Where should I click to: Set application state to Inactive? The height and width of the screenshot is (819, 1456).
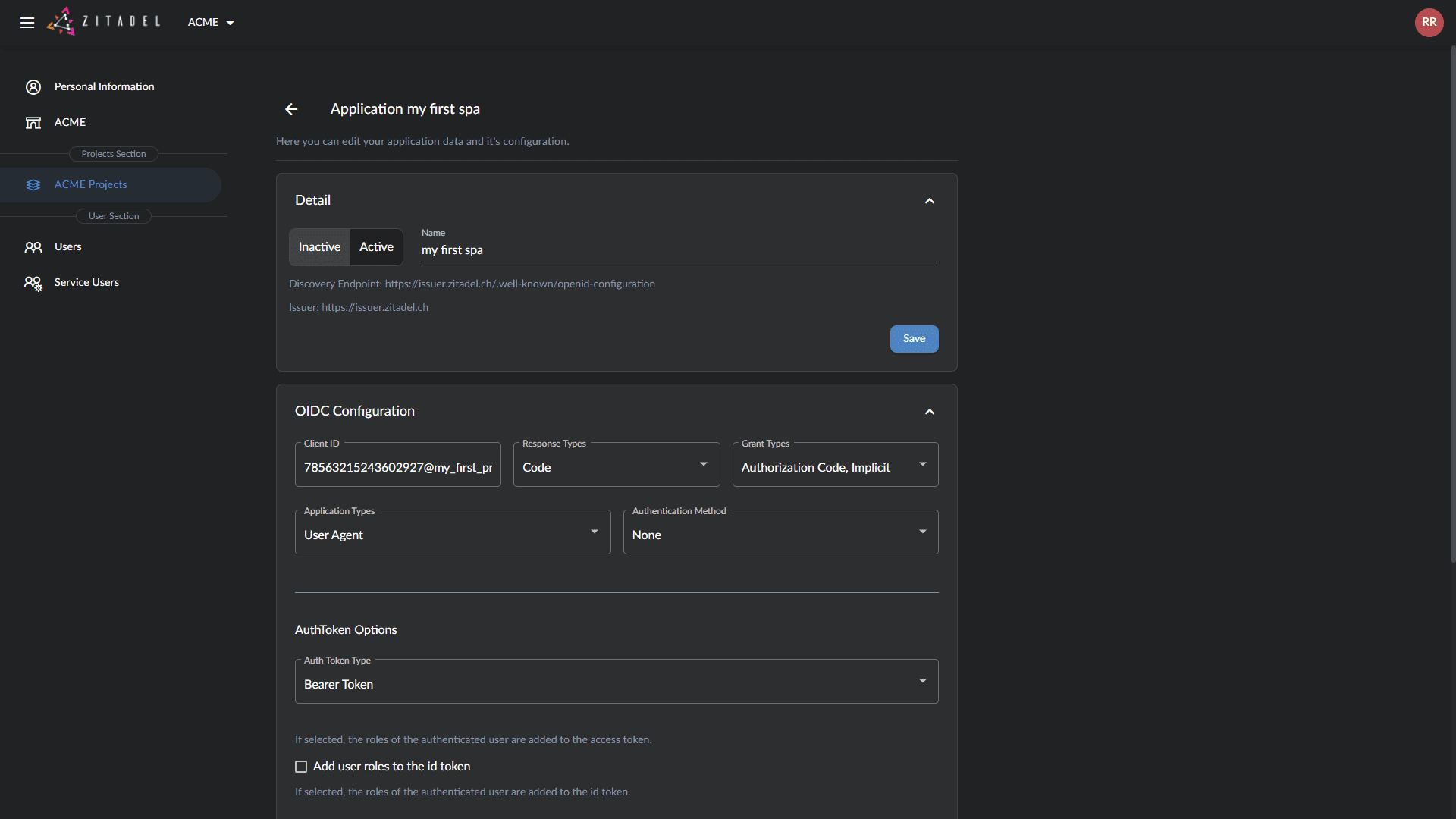(319, 247)
